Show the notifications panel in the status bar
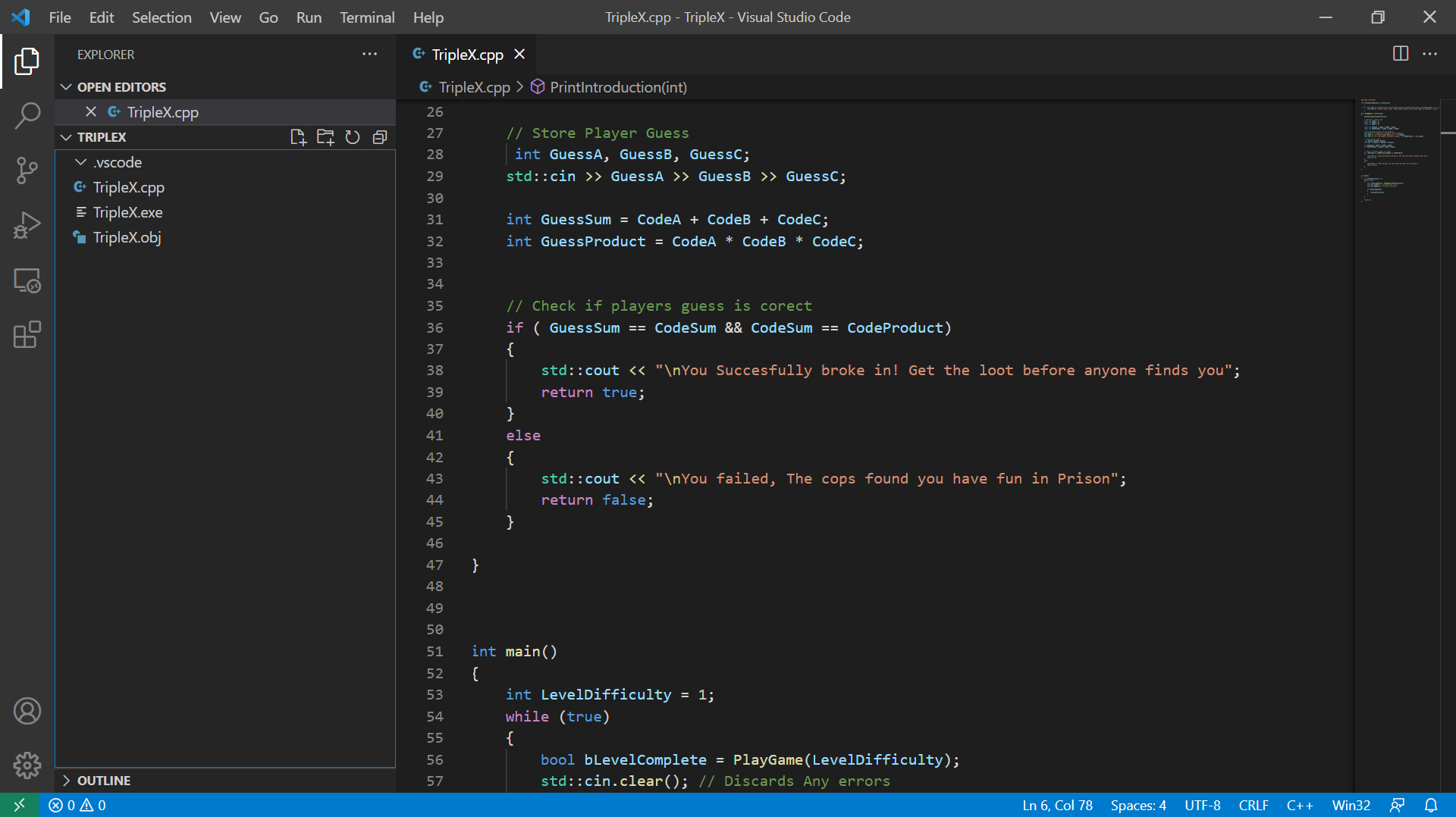1456x817 pixels. (1432, 805)
